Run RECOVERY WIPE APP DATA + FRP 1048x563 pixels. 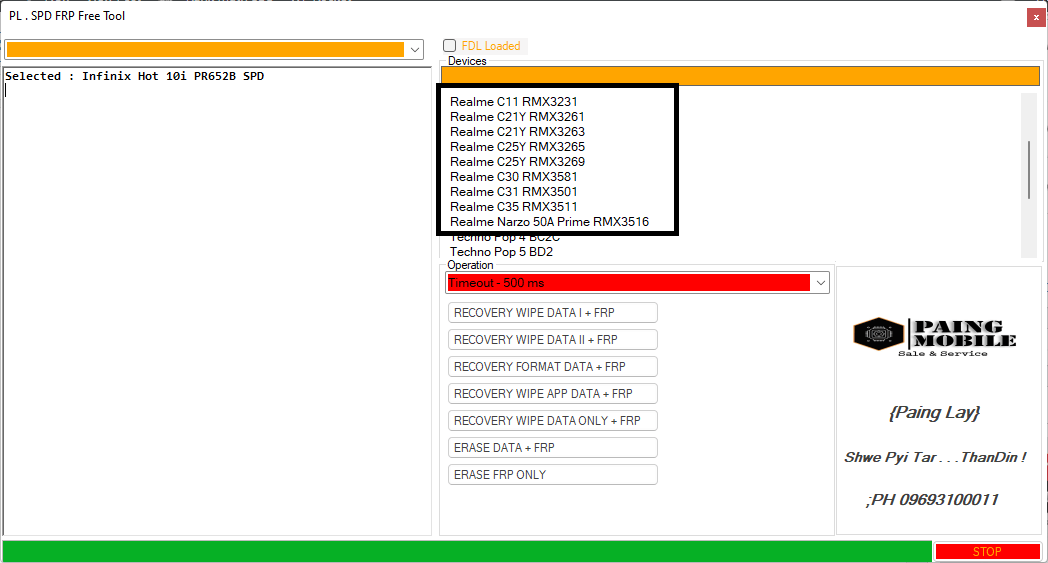(553, 394)
